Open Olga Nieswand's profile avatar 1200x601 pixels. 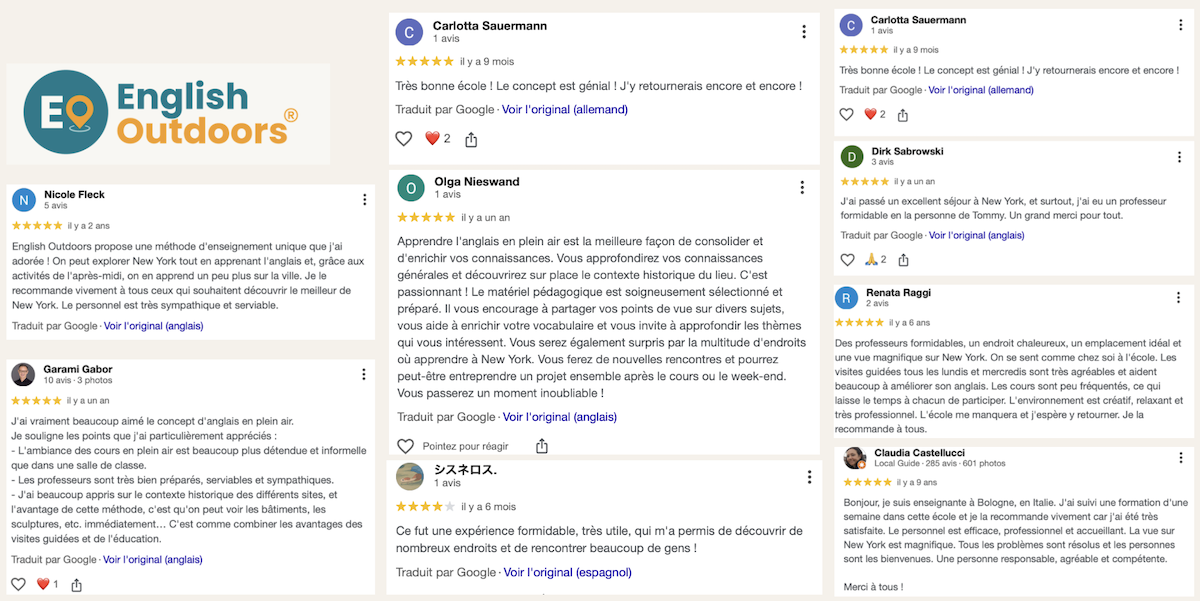411,188
